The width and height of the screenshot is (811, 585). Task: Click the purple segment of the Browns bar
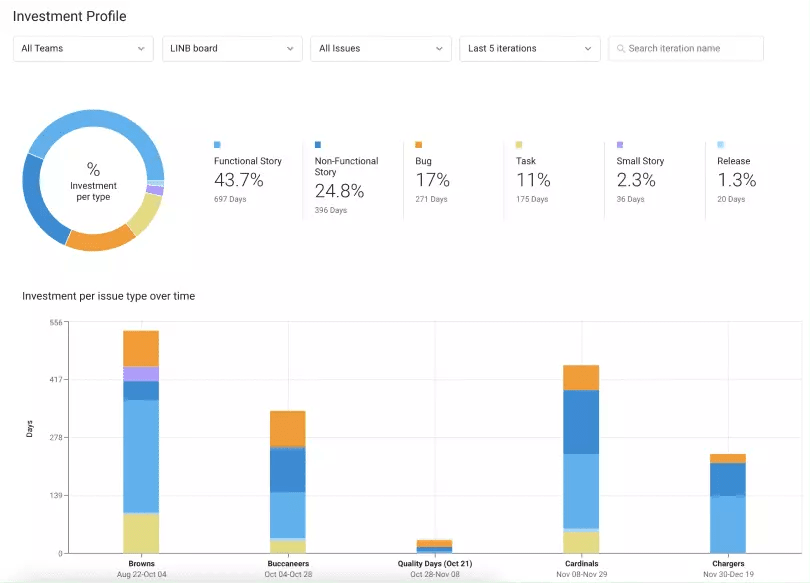tap(141, 374)
